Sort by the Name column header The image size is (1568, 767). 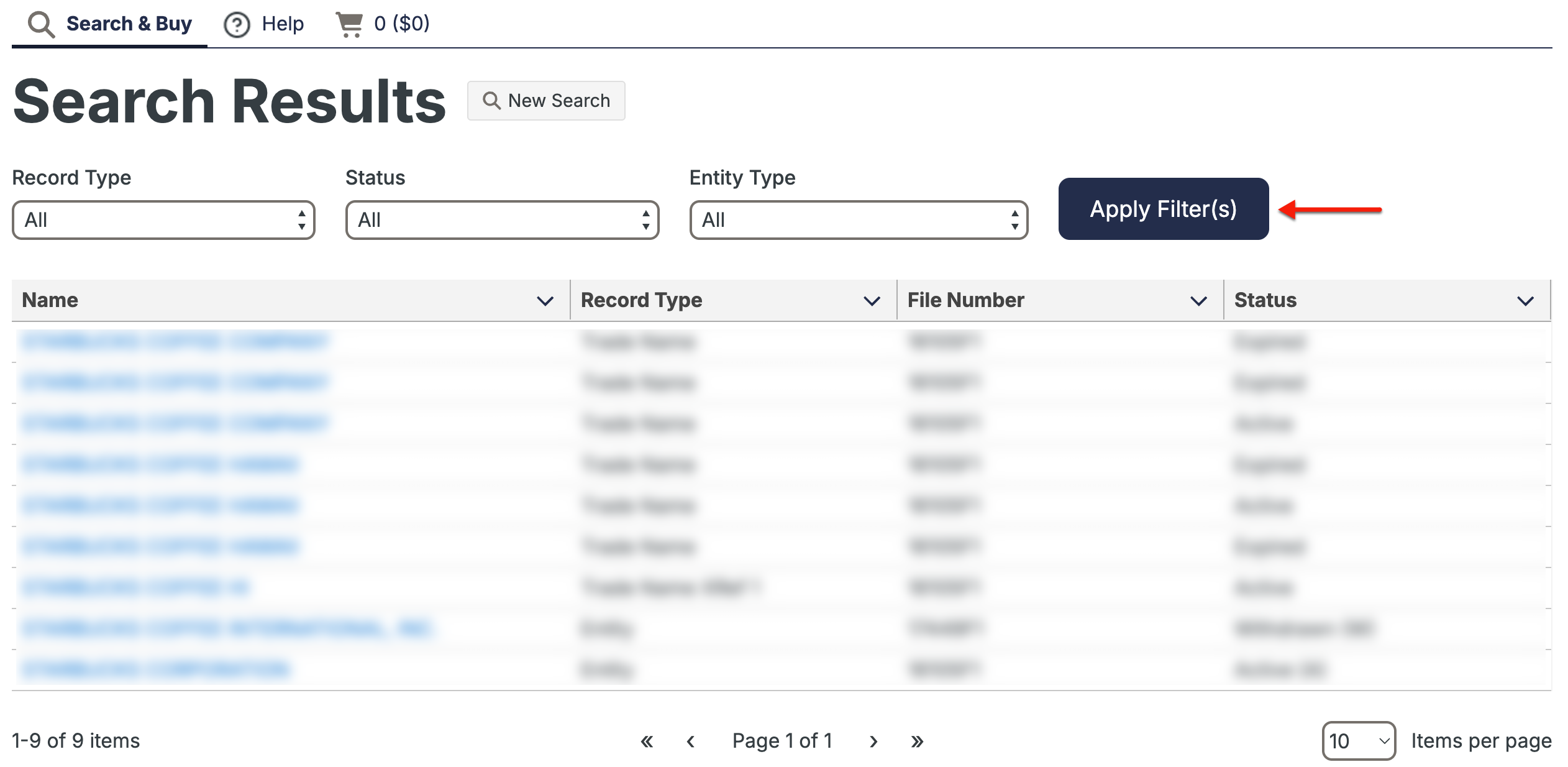pos(50,300)
